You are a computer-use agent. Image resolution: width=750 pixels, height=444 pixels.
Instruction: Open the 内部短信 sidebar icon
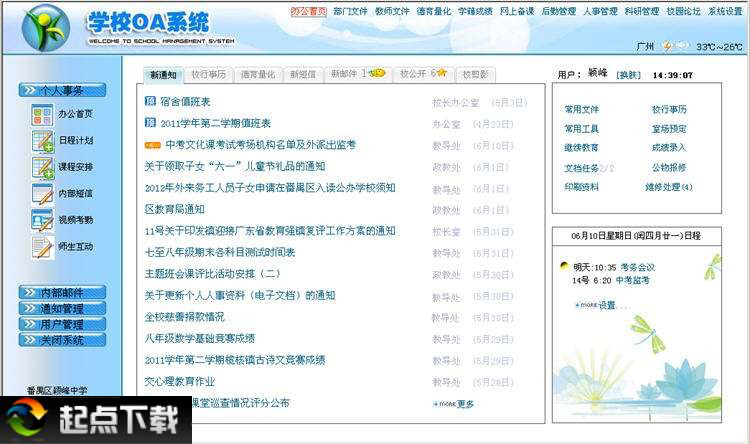(42, 194)
